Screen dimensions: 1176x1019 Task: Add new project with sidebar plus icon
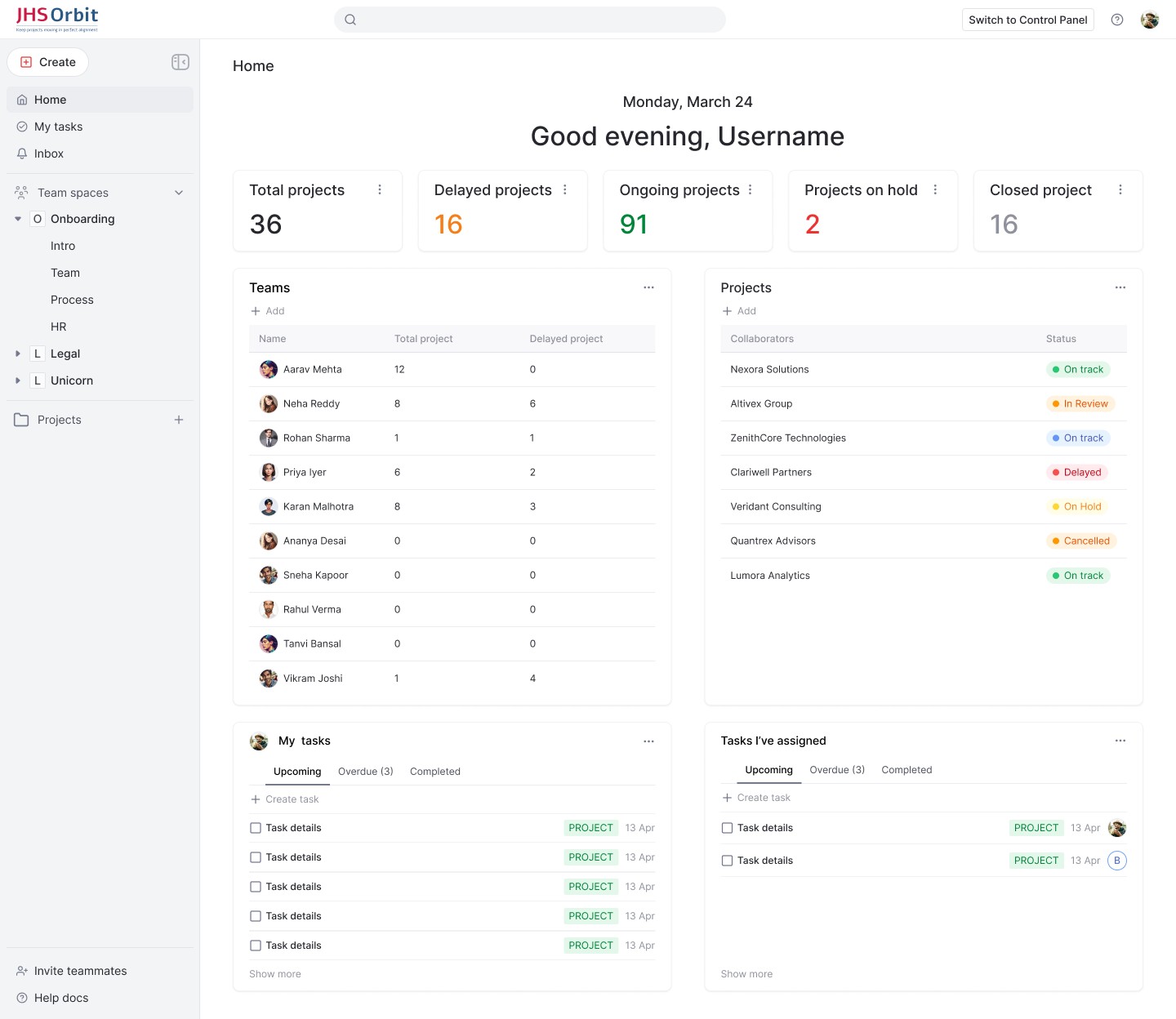click(x=179, y=420)
